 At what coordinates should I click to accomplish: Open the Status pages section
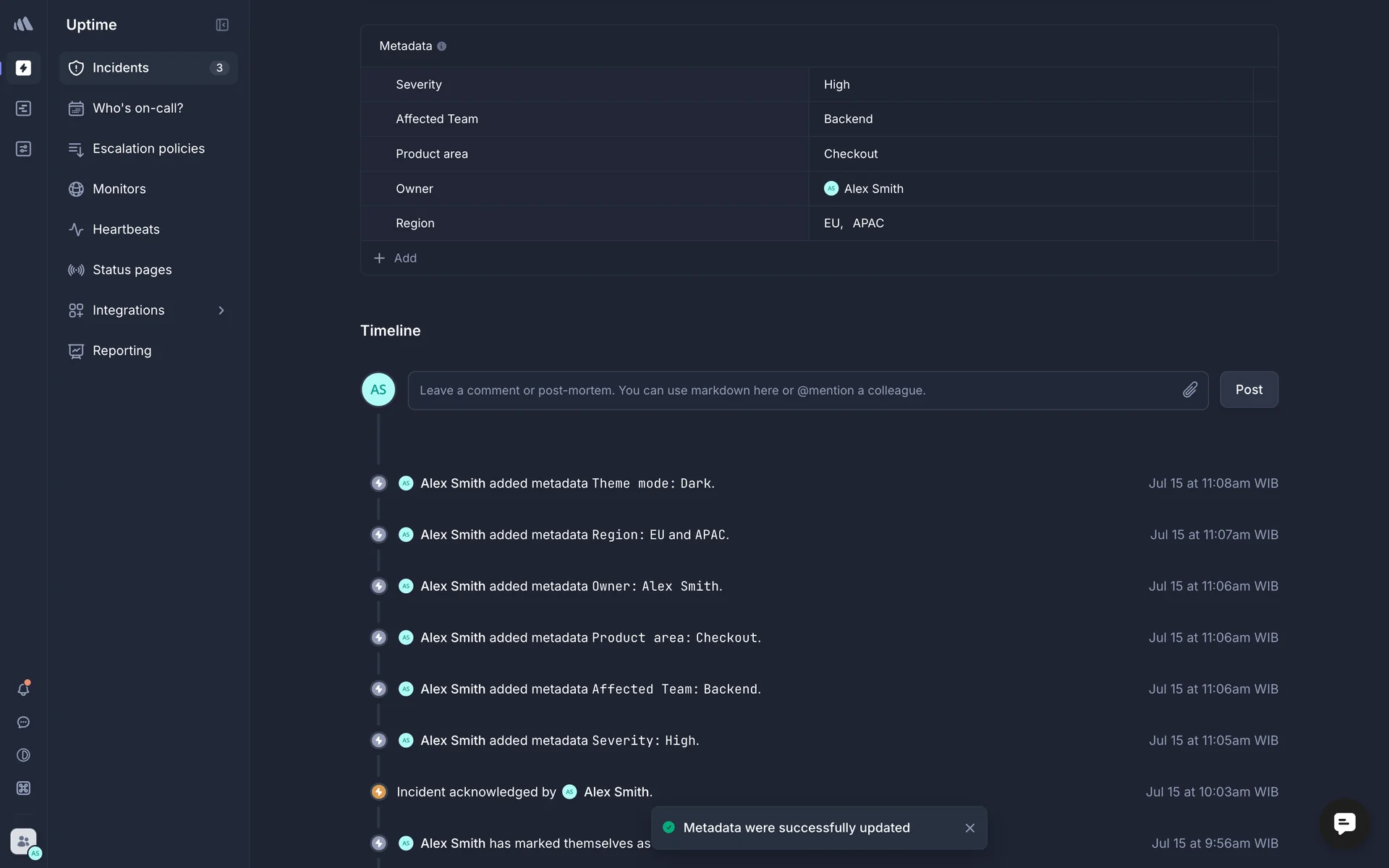click(x=132, y=270)
